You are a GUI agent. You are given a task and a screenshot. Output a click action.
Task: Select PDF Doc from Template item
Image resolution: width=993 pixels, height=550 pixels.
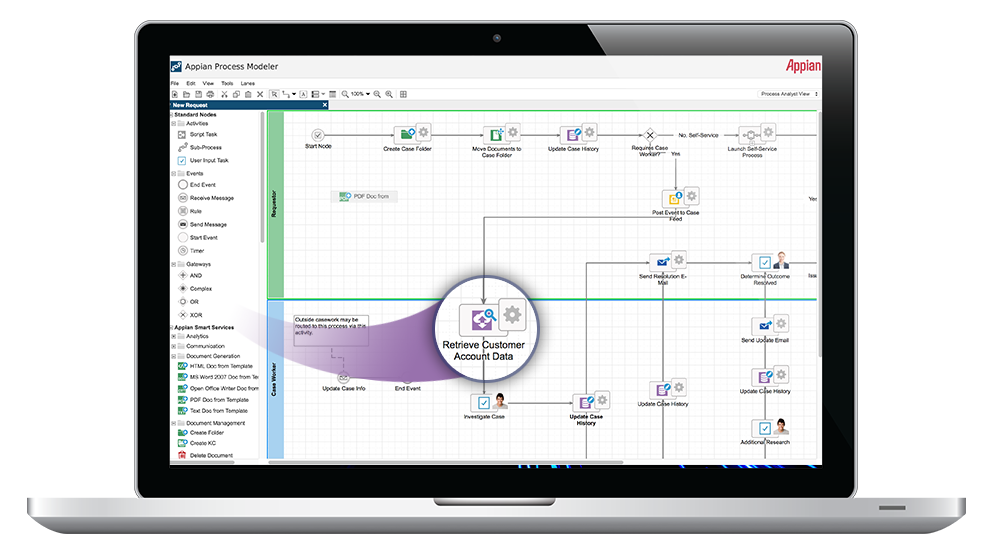coord(218,399)
